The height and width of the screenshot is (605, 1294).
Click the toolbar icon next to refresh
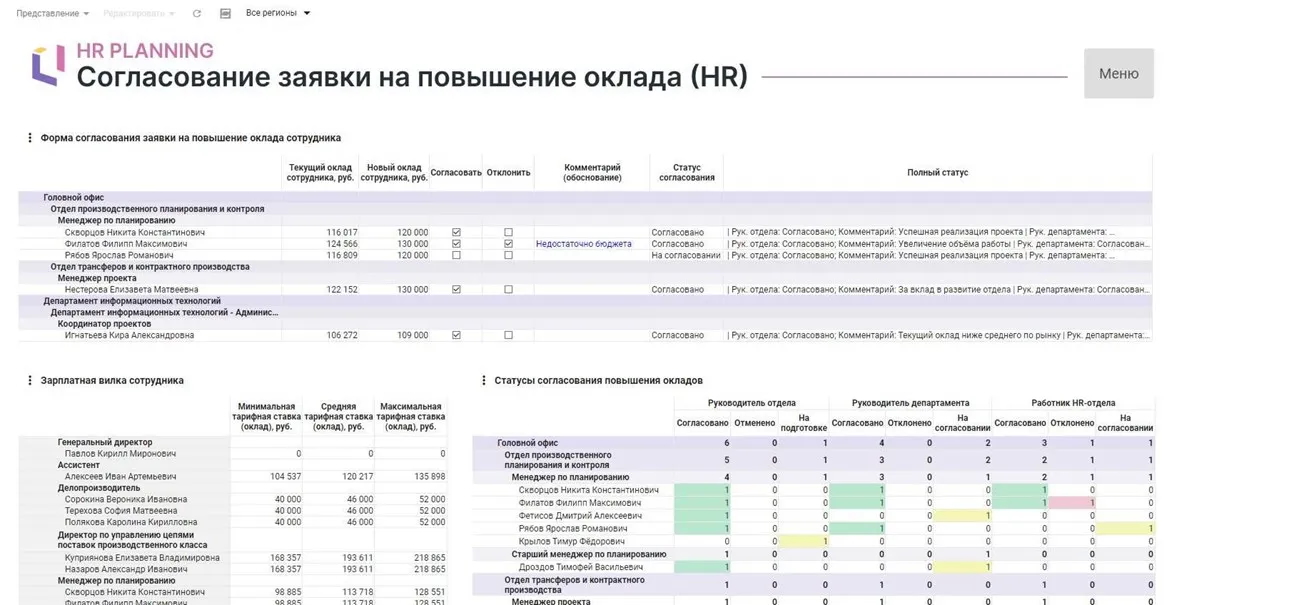pos(225,13)
